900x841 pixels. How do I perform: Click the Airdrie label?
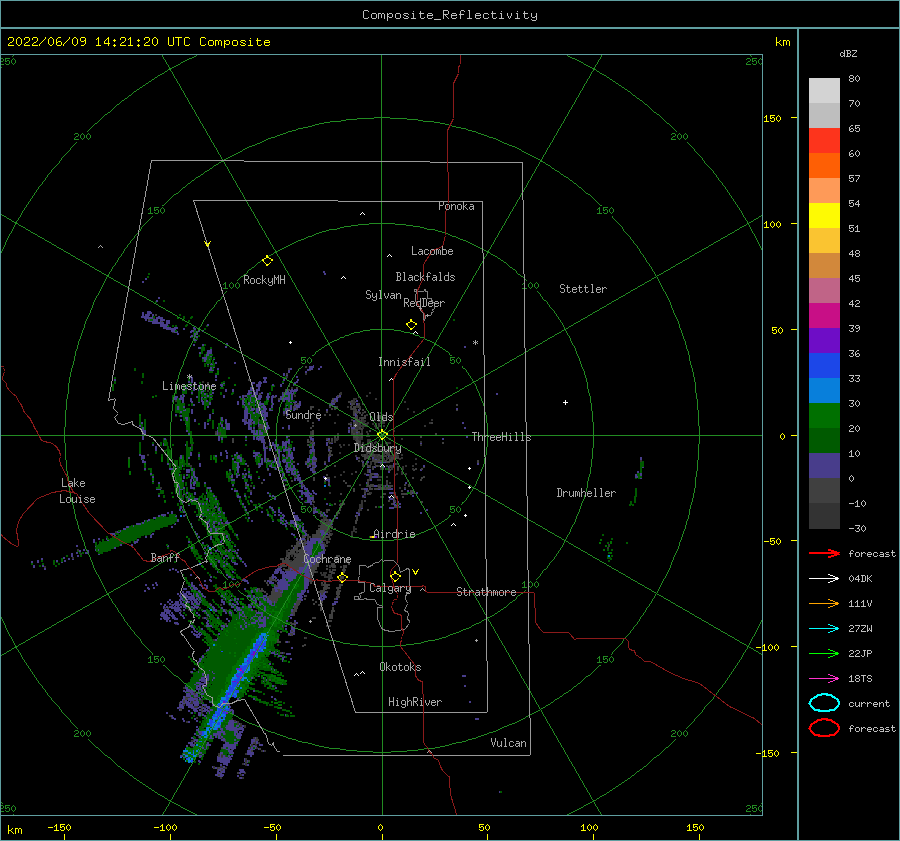(394, 534)
